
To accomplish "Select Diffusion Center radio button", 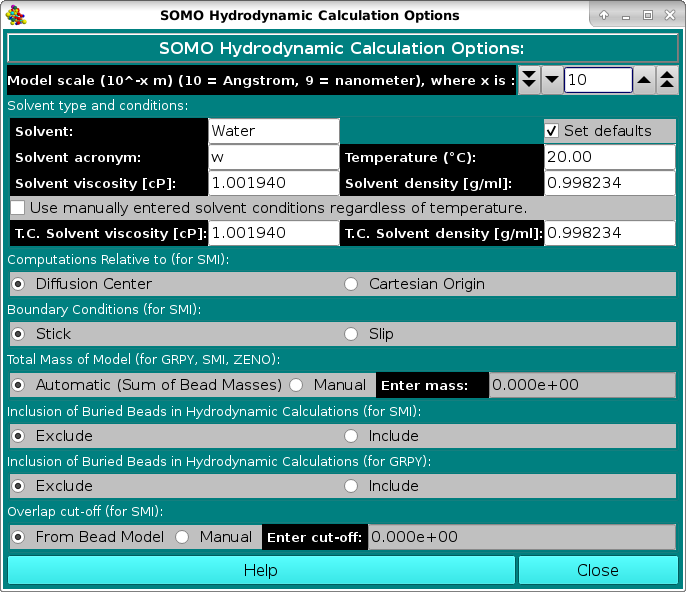I will [18, 284].
